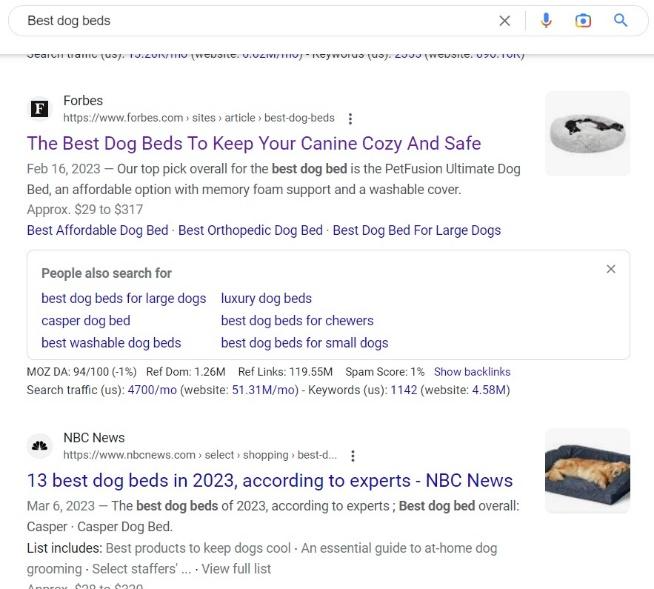654x589 pixels.
Task: Click the NBC News peacock favicon
Action: pos(40,446)
